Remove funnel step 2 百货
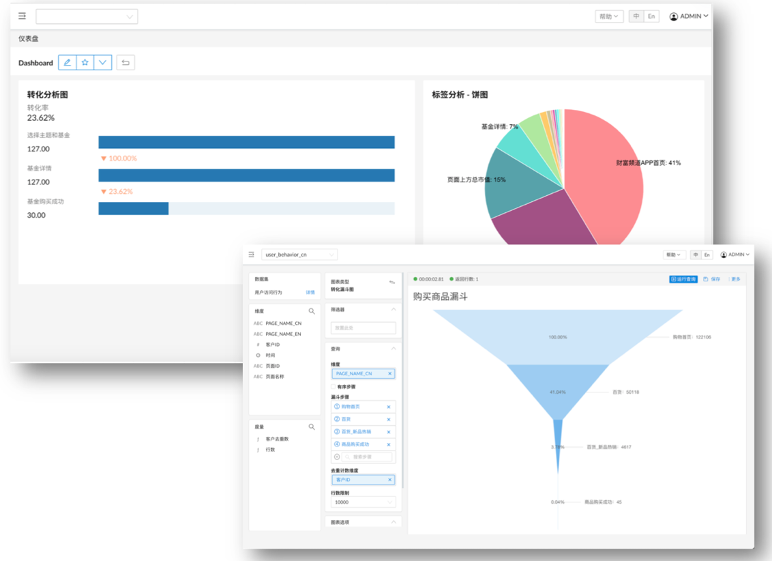 (388, 420)
